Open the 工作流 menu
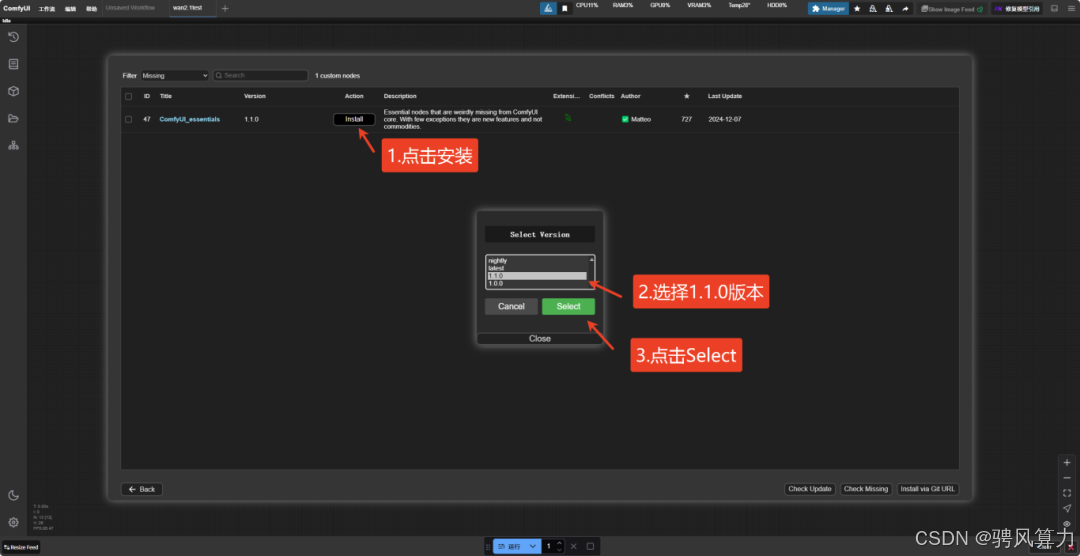Viewport: 1080px width, 556px height. pyautogui.click(x=47, y=9)
